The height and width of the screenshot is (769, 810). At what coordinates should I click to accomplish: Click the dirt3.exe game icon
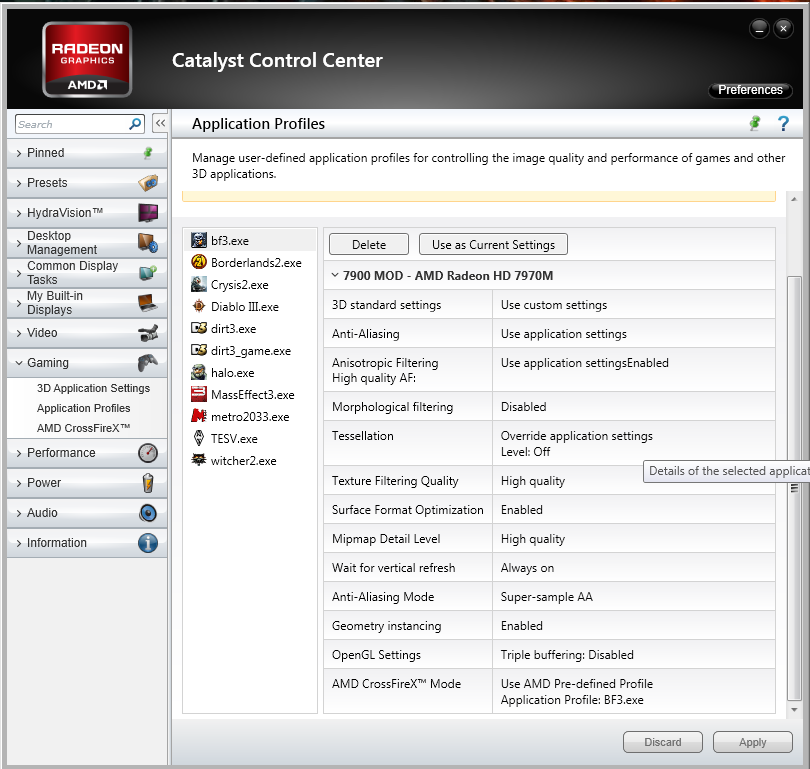tap(199, 328)
